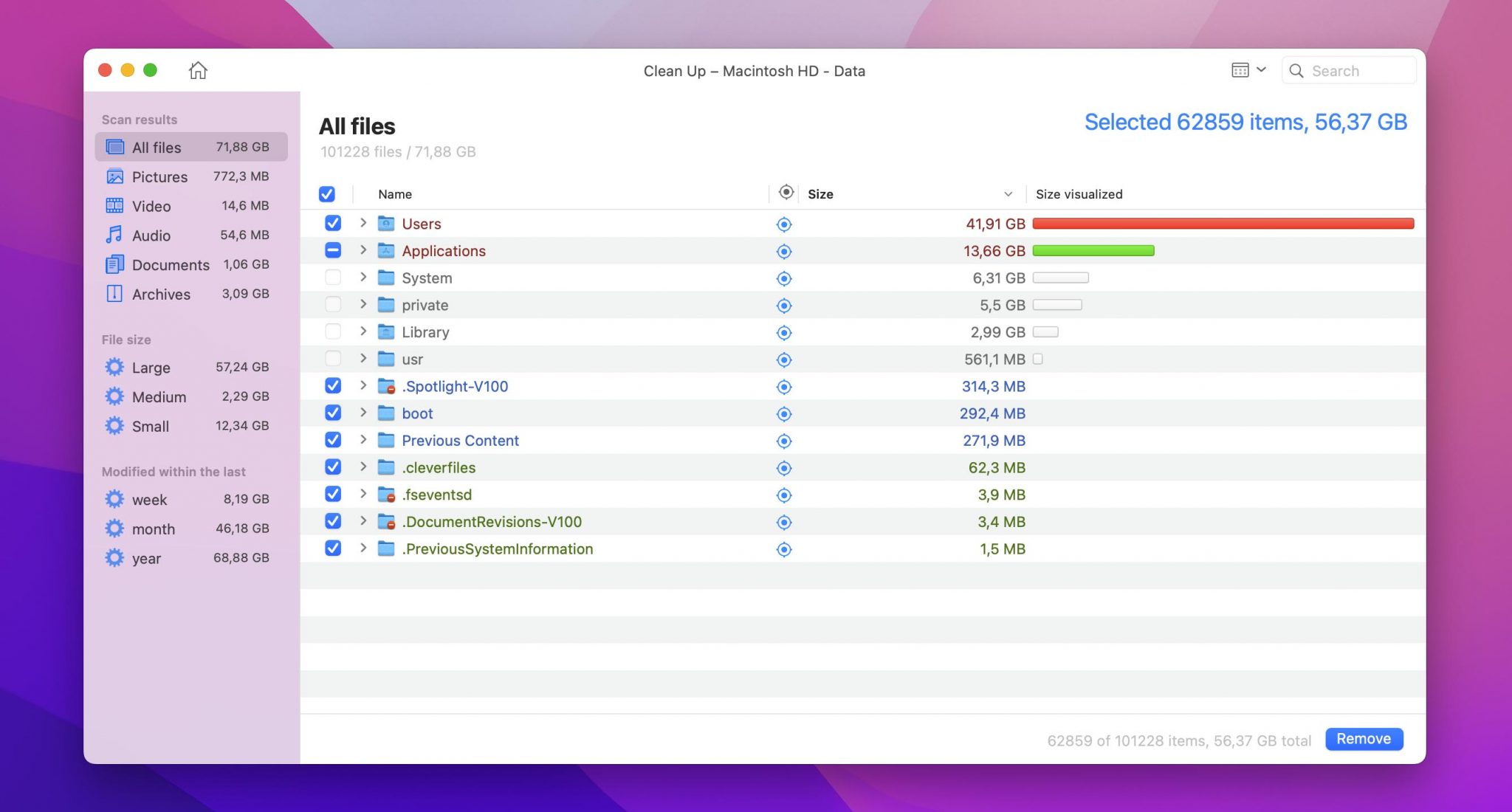Click the grid view toggle in toolbar
Viewport: 1512px width, 812px height.
tap(1240, 70)
